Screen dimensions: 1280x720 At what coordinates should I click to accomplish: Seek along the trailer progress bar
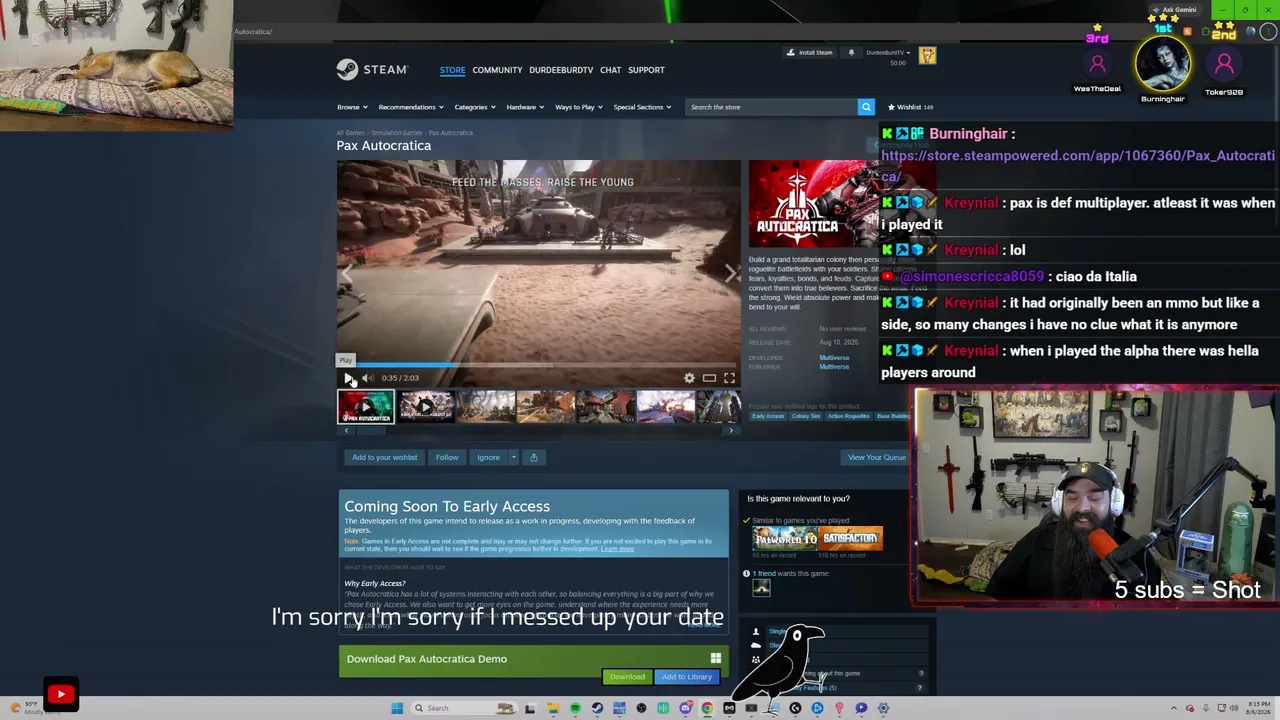pos(539,365)
